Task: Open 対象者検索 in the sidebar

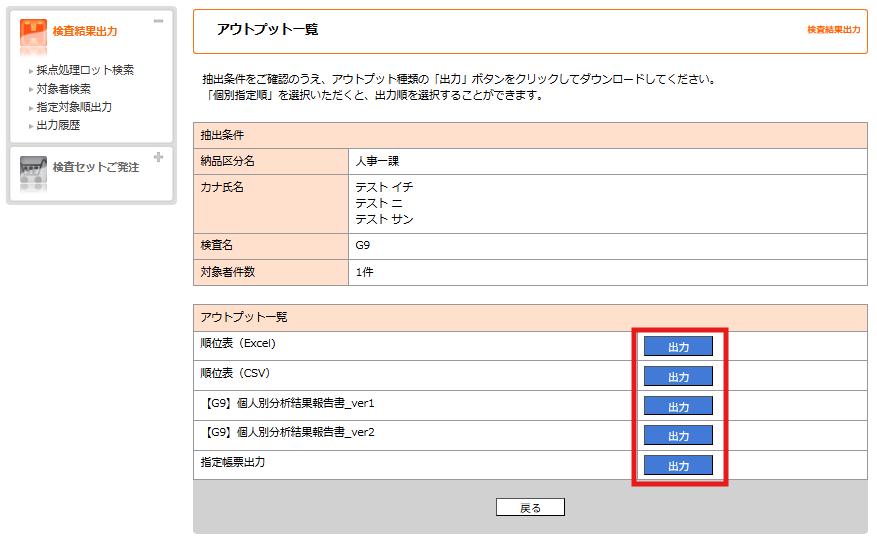Action: [x=63, y=89]
